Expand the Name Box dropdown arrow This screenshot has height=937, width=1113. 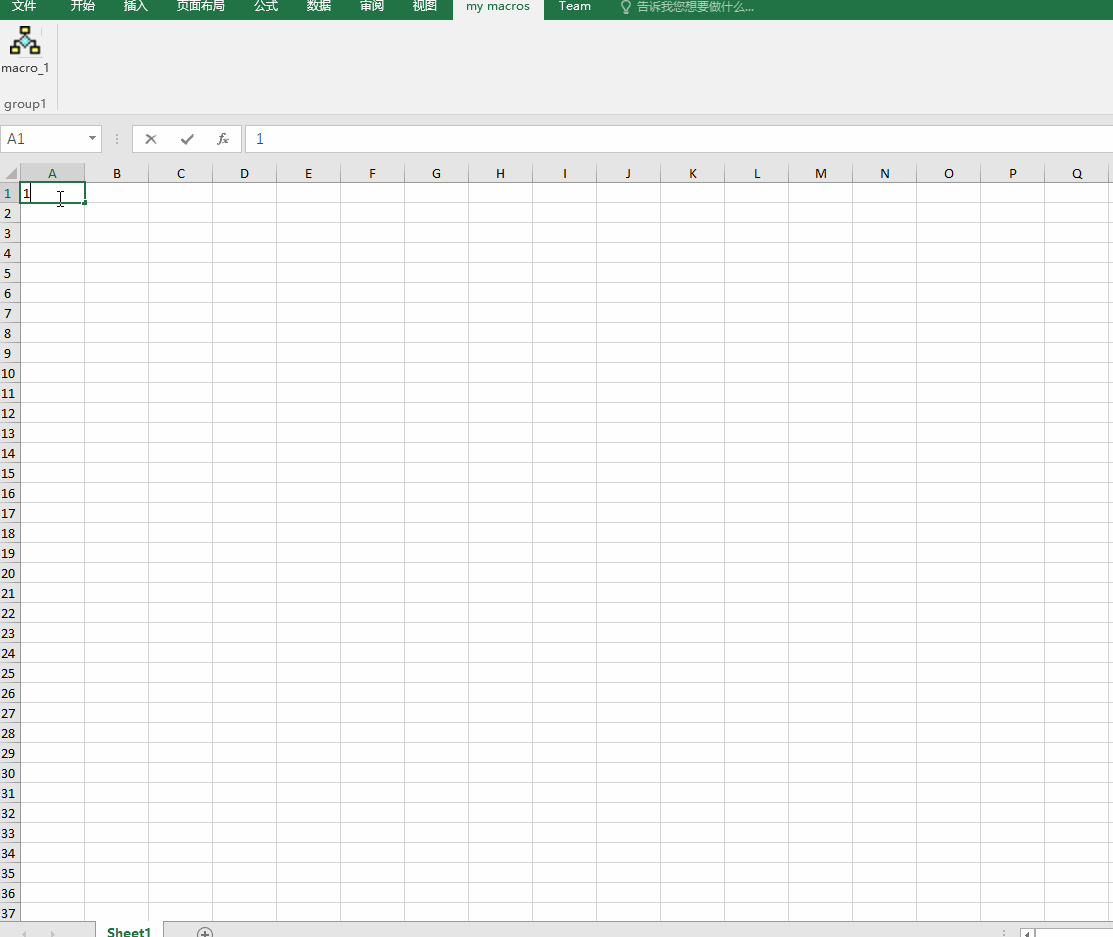tap(92, 138)
